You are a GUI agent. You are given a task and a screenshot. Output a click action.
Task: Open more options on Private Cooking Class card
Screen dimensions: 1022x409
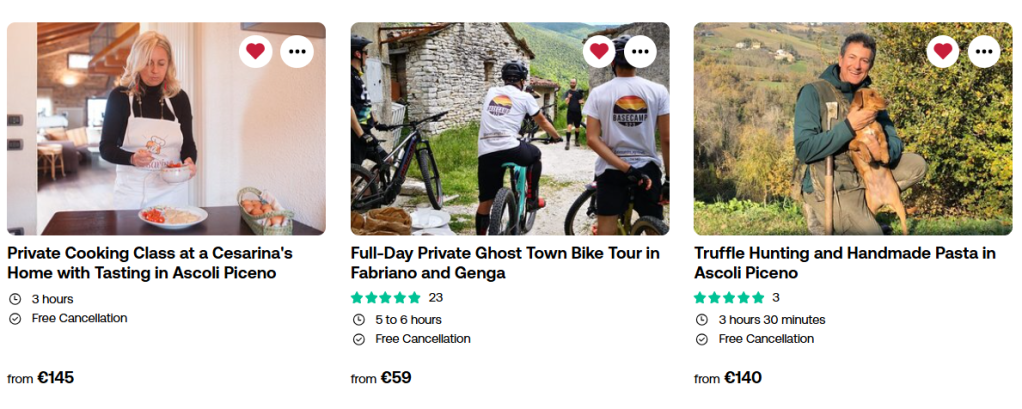coord(297,51)
